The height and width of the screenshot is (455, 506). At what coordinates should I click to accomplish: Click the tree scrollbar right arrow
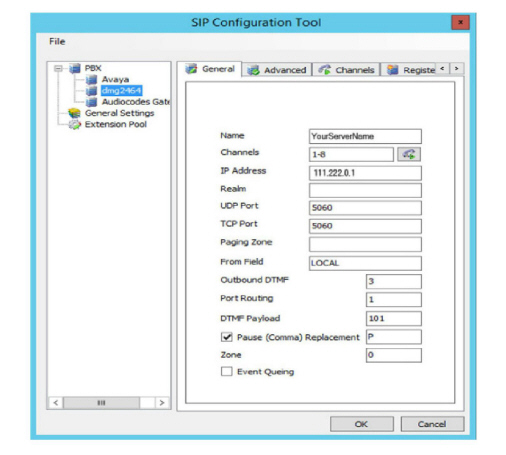(162, 403)
